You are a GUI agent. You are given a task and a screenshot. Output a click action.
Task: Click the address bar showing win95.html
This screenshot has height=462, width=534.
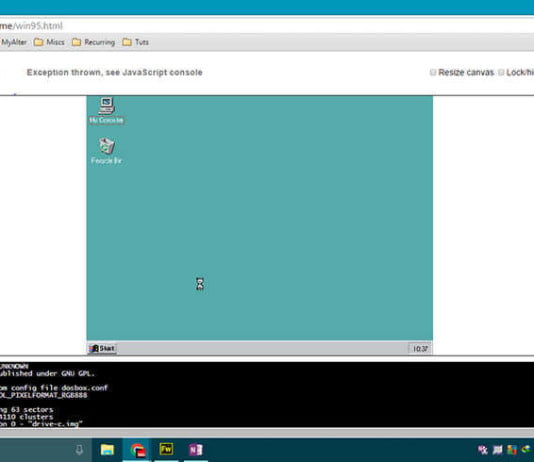click(267, 26)
